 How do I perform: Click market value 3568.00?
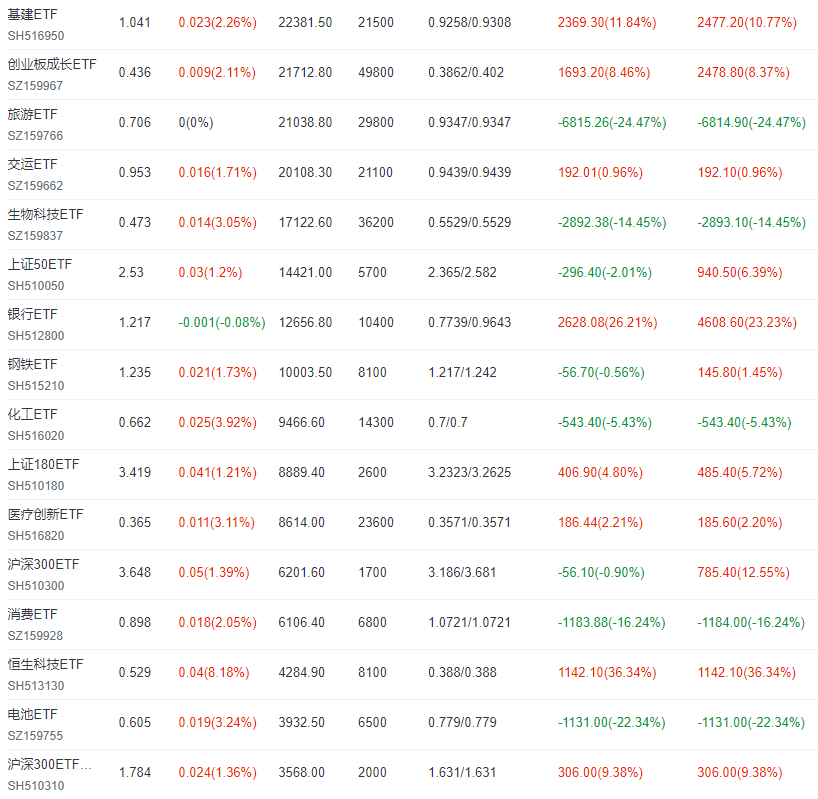302,772
